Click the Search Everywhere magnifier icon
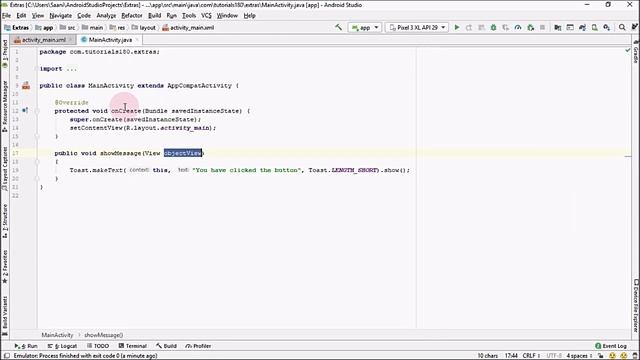The image size is (640, 360). [622, 27]
